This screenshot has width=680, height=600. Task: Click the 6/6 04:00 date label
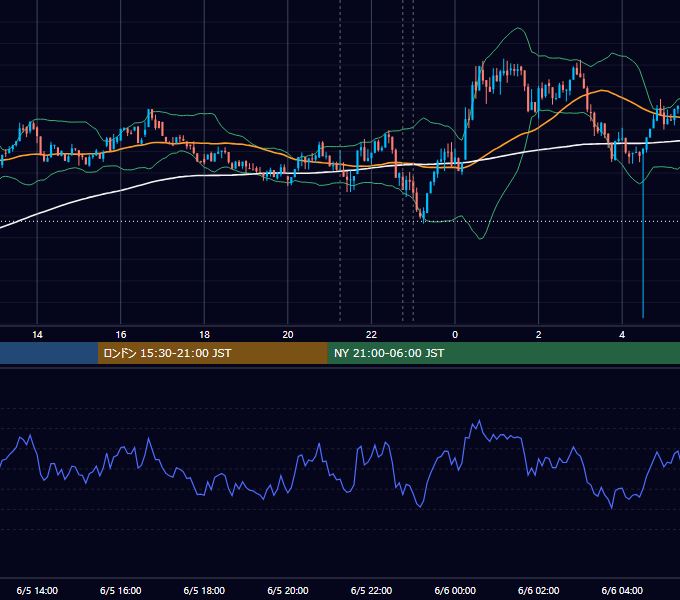pyautogui.click(x=622, y=590)
